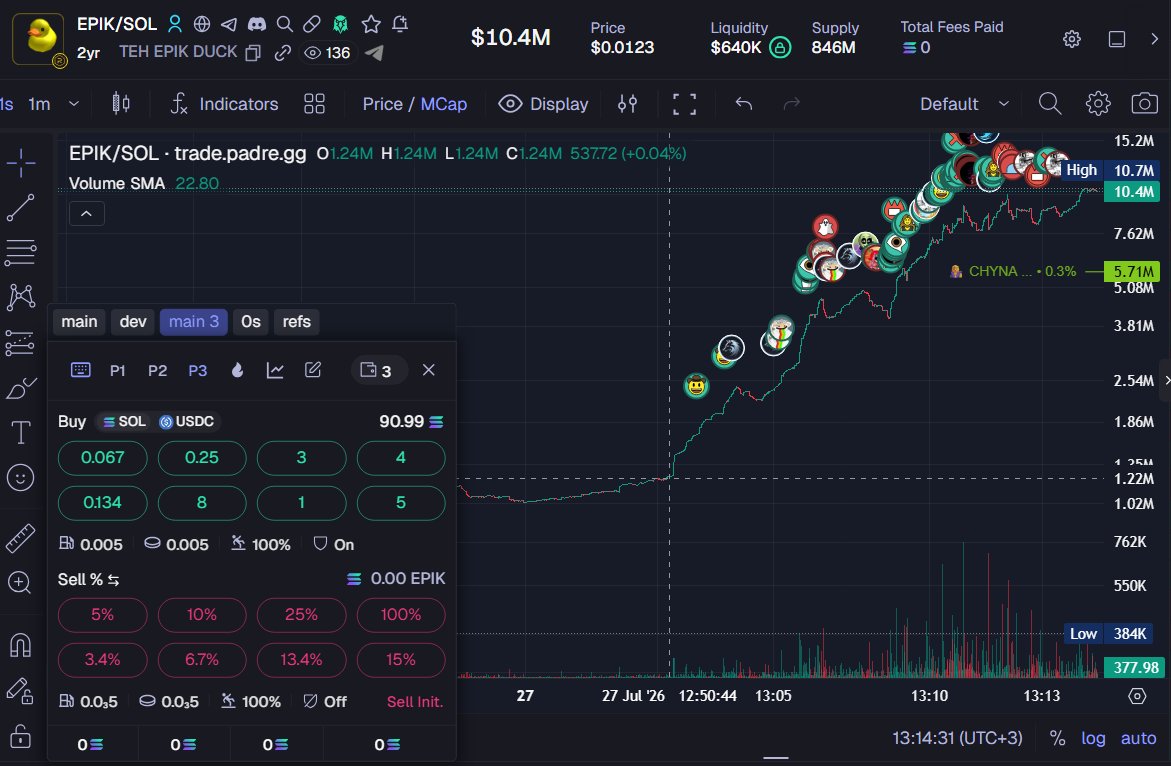Toggle auto scale on chart
This screenshot has width=1171, height=766.
[x=1139, y=738]
